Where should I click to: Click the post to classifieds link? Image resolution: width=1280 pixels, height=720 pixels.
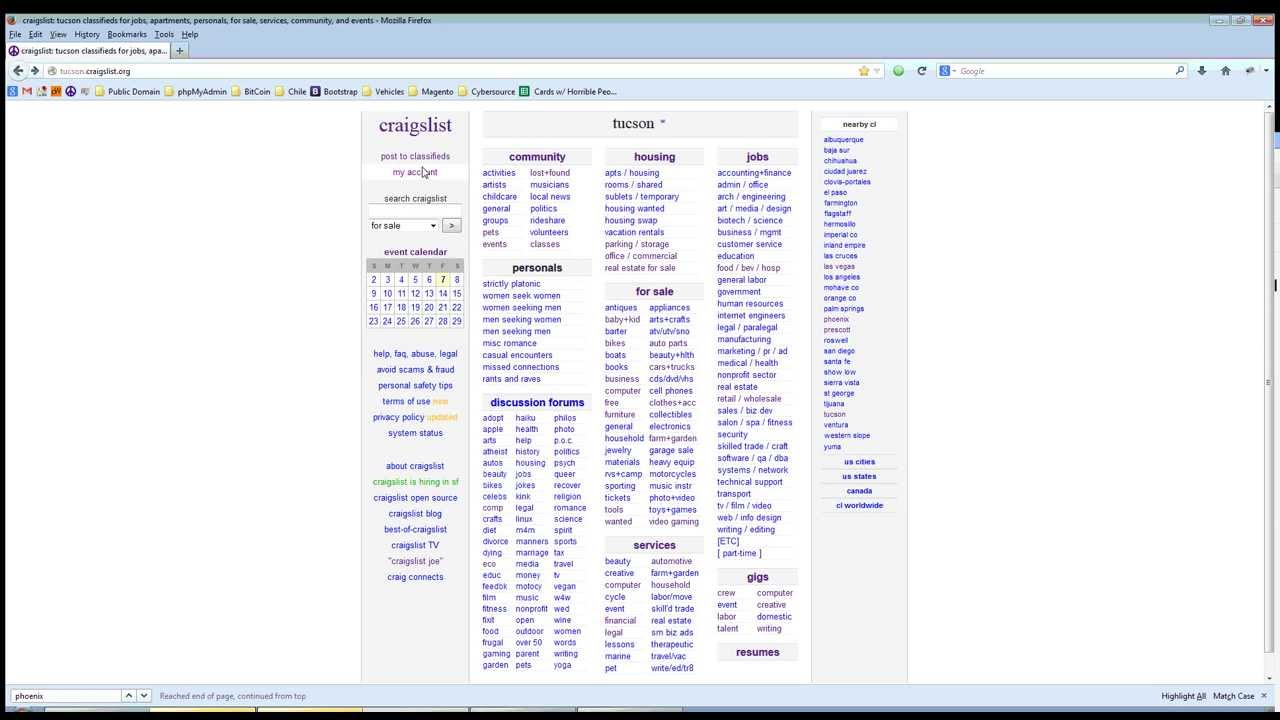pos(415,156)
